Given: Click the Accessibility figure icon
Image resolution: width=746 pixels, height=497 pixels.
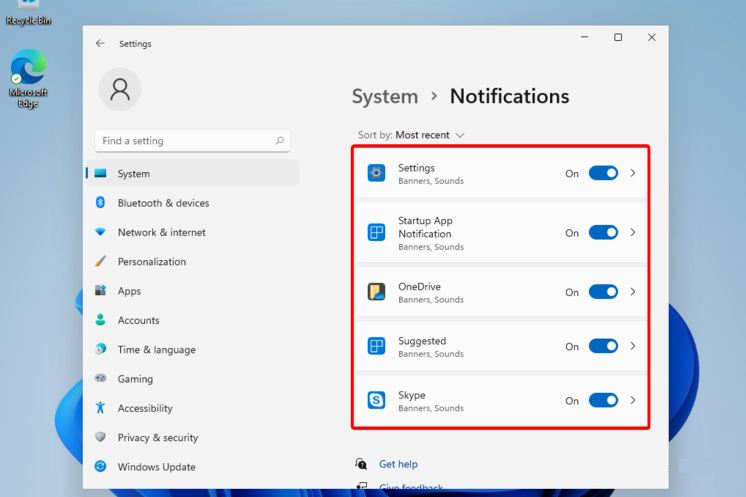Looking at the screenshot, I should pos(100,407).
